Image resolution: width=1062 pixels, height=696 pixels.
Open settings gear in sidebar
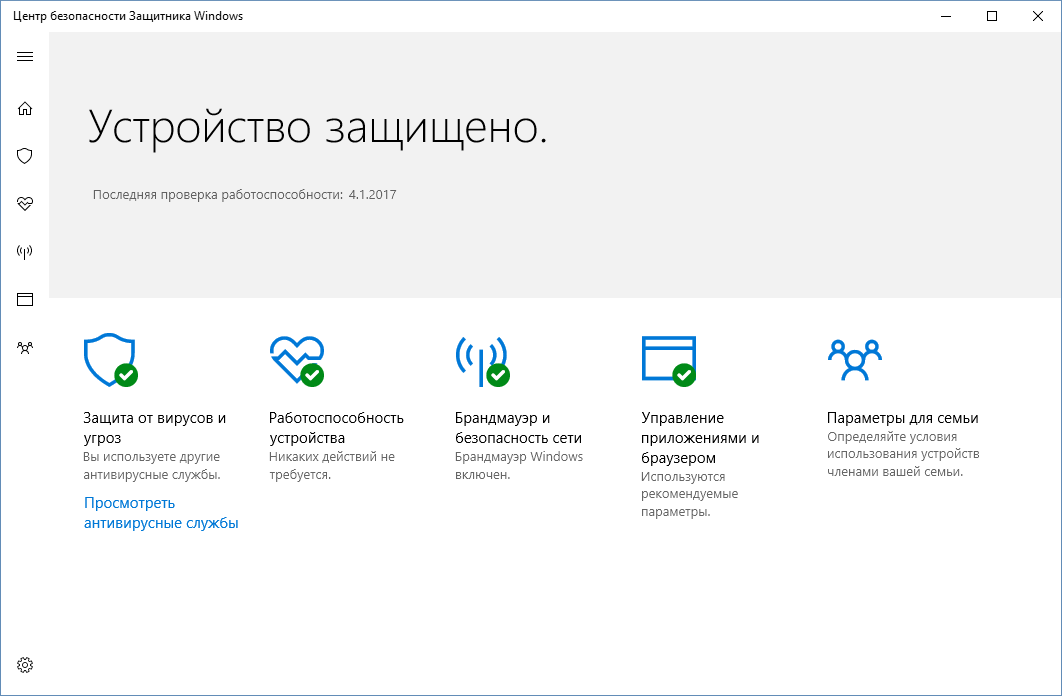coord(25,665)
